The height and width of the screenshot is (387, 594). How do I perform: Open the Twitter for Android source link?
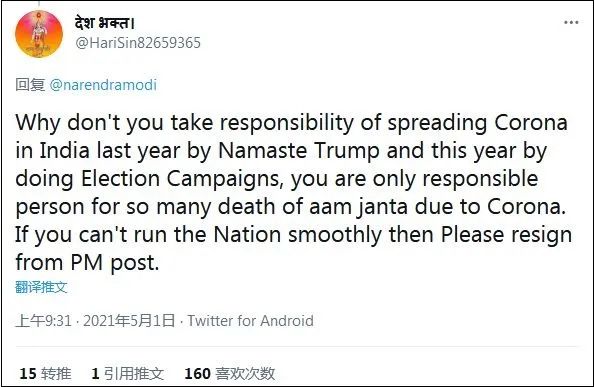[250, 321]
